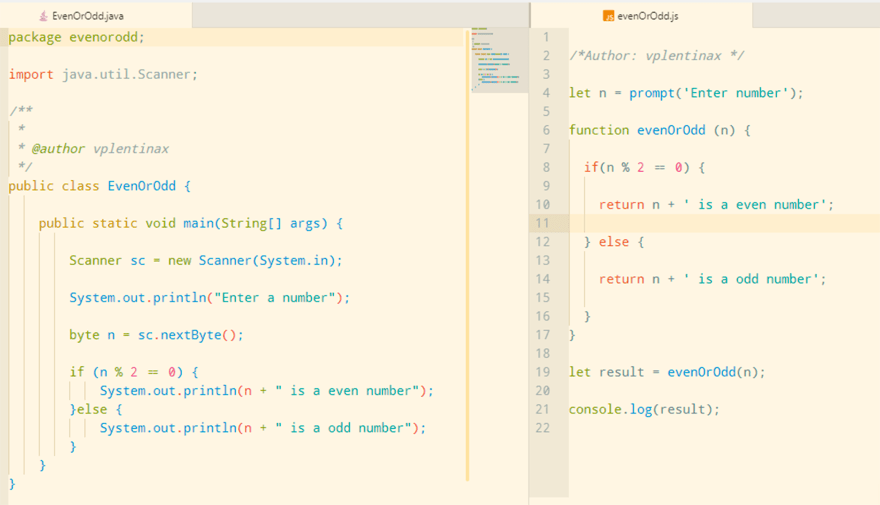Click line number 8 in JS gutter
The width and height of the screenshot is (880, 505).
[x=546, y=167]
